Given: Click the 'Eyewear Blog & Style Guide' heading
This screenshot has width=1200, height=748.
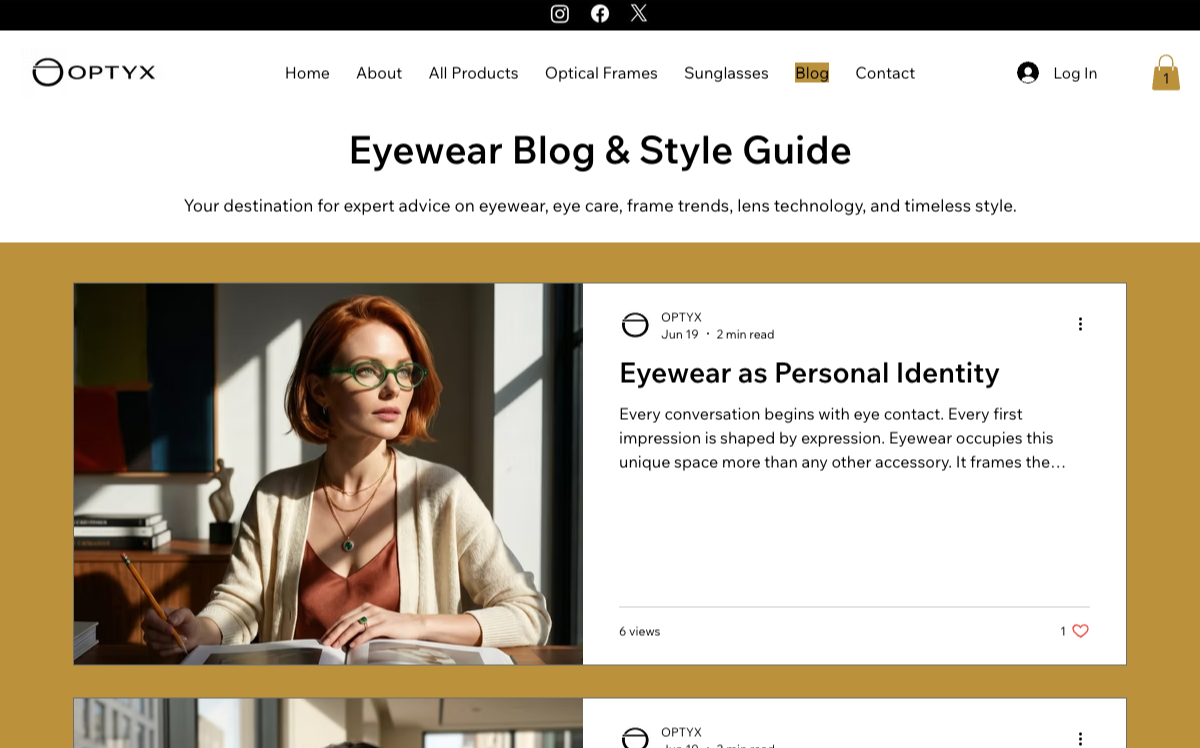Looking at the screenshot, I should pyautogui.click(x=600, y=150).
